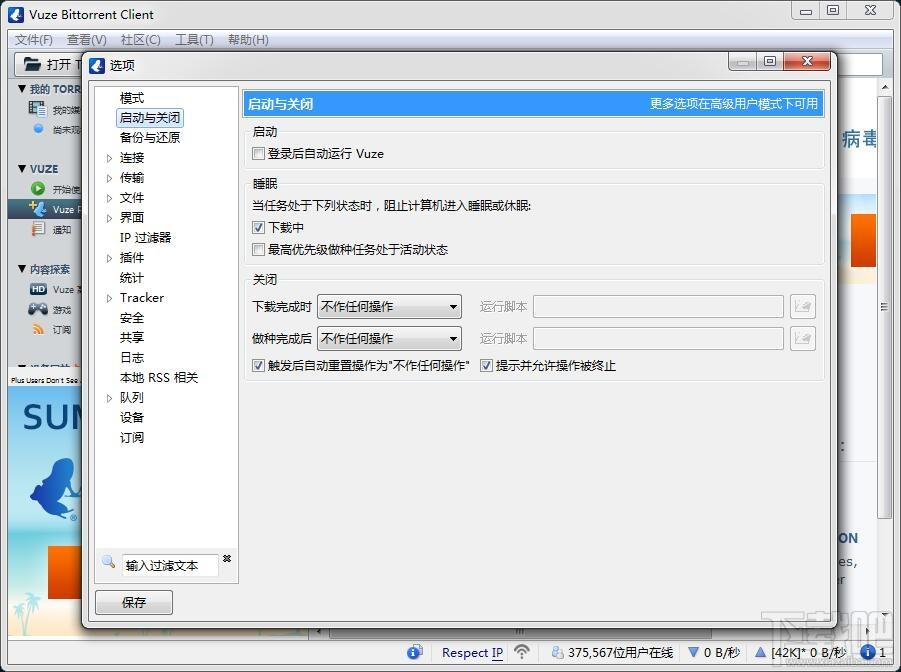Expand the 连接 tree node
The image size is (901, 672).
click(109, 158)
